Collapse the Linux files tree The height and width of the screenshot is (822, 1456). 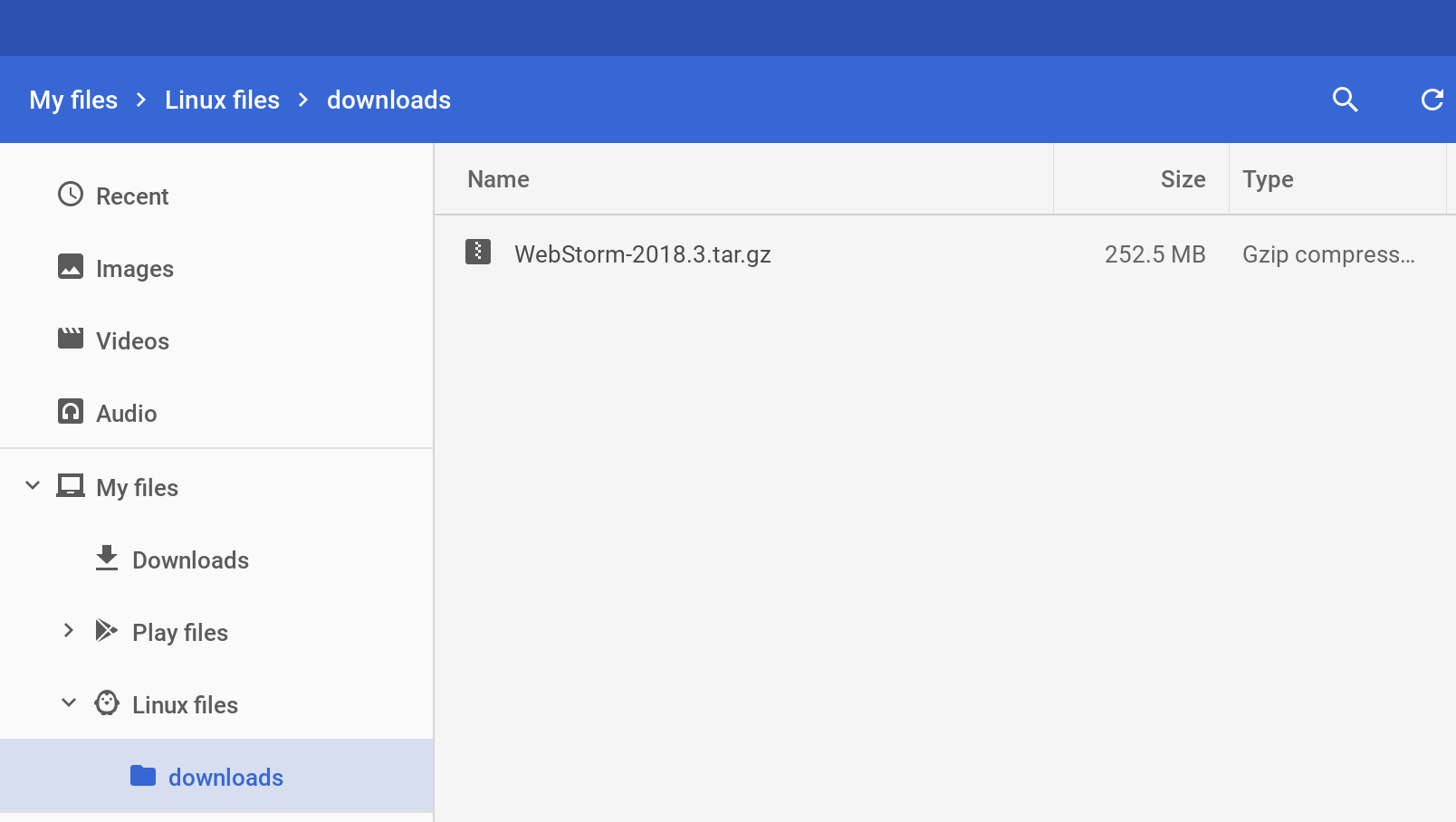coord(69,703)
